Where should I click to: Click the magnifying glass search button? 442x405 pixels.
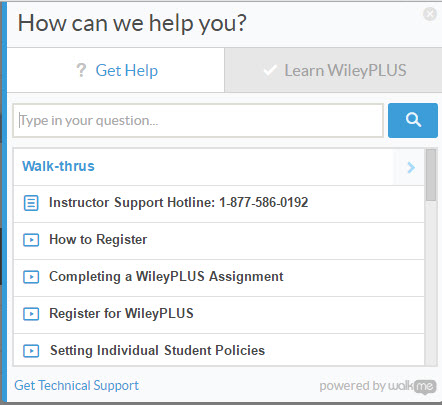click(x=413, y=120)
